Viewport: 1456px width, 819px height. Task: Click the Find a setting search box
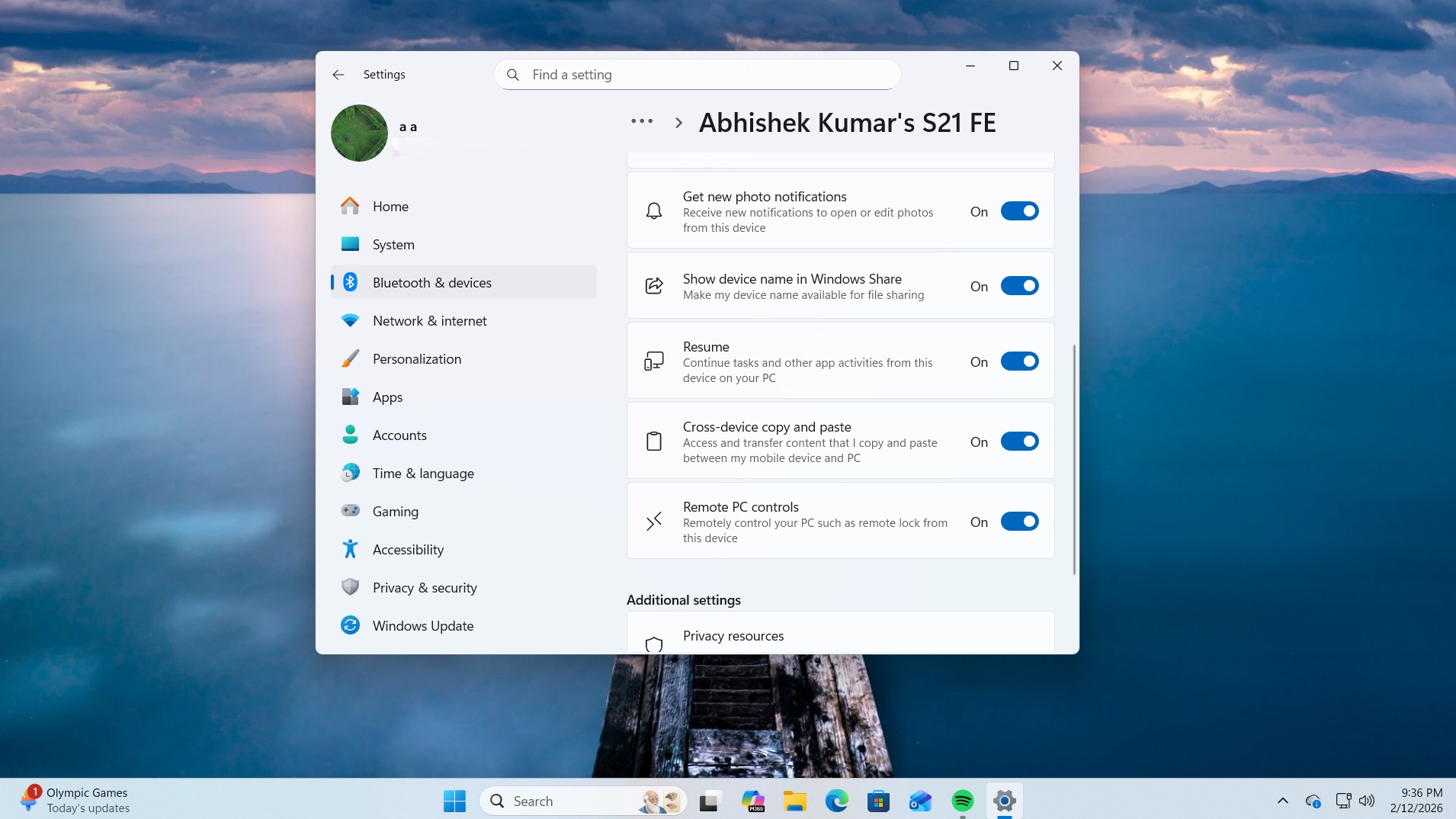click(x=696, y=74)
